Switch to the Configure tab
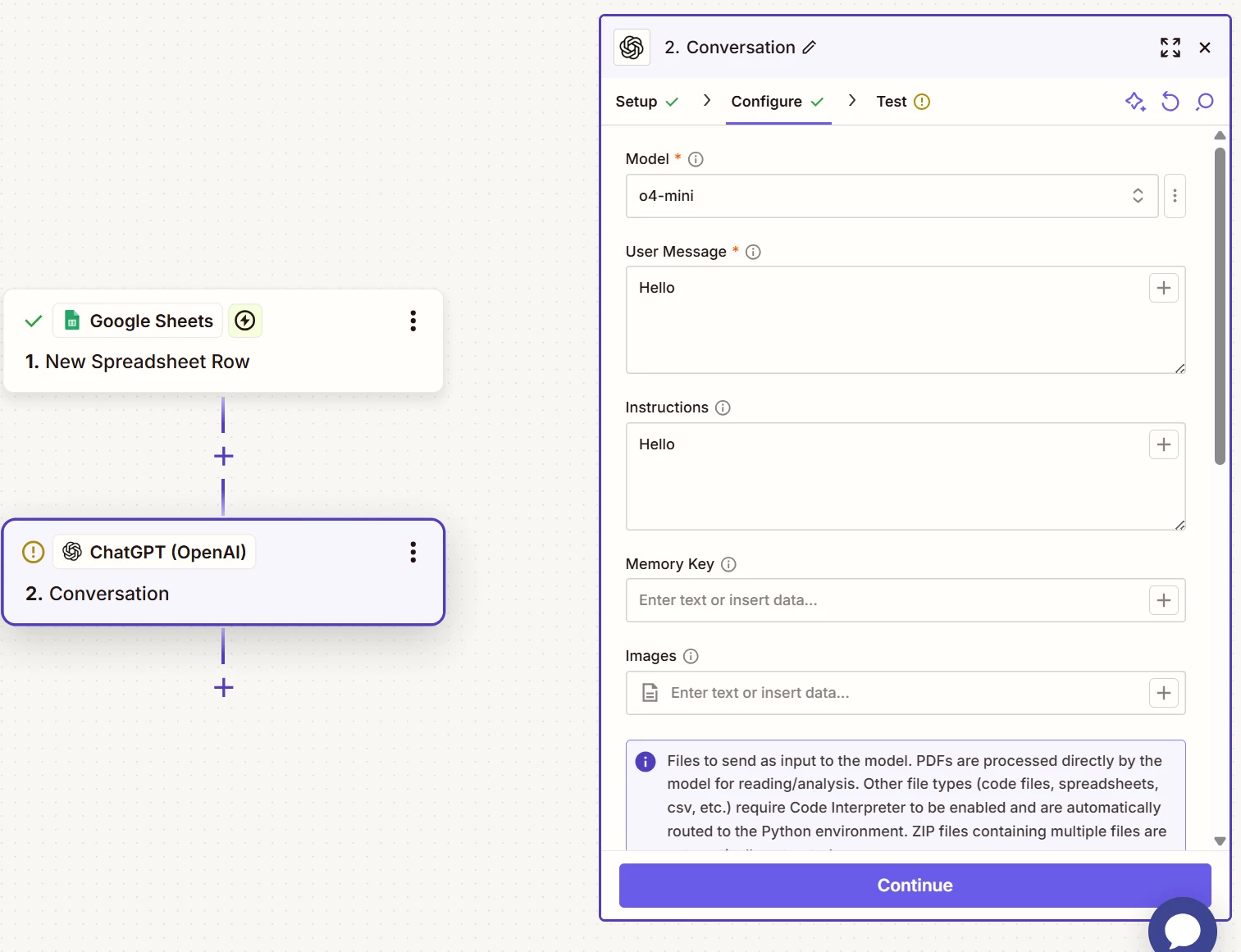Screen dimensions: 1241x952 click(778, 102)
